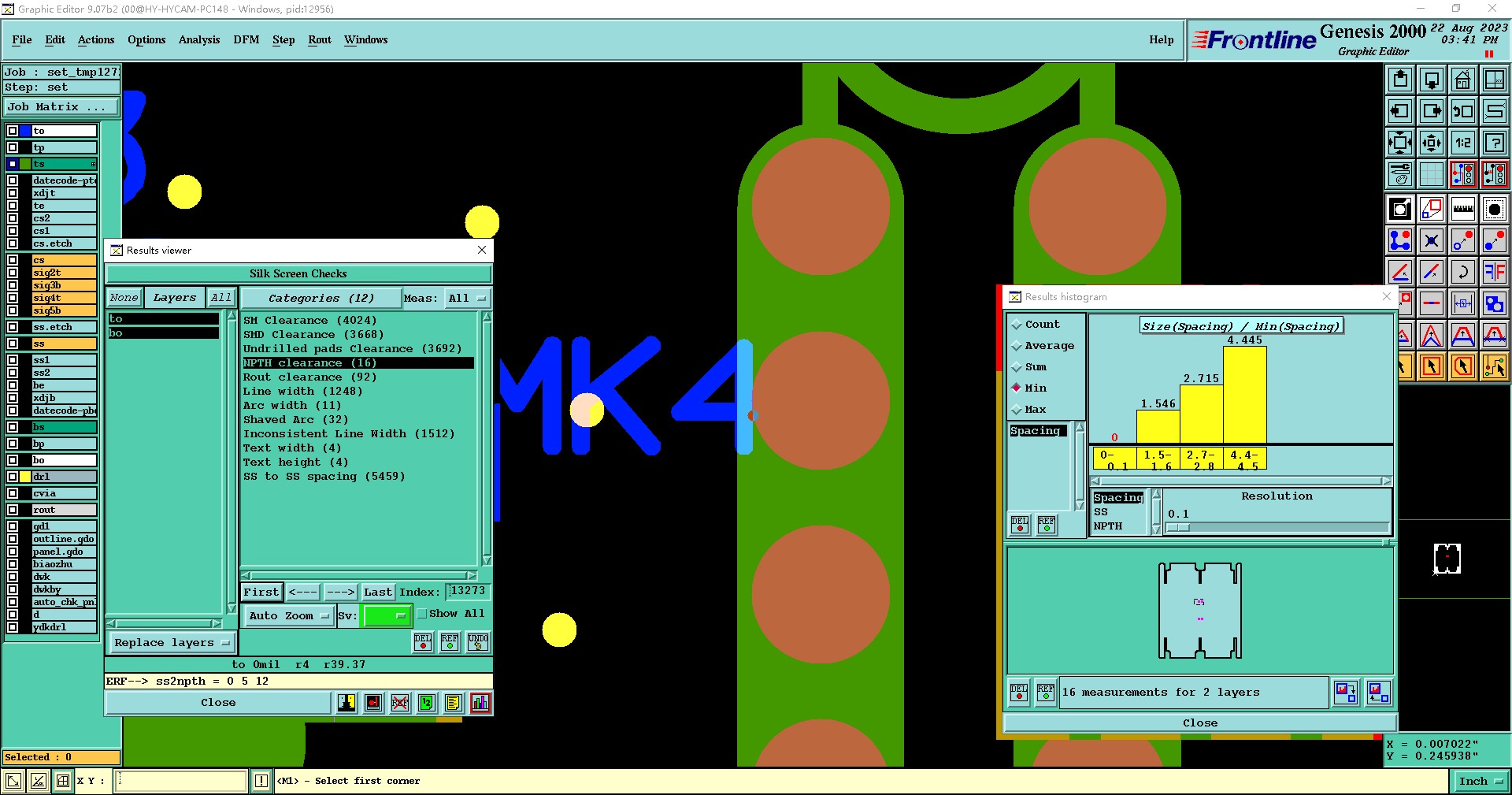Click the black circle feature filter icon
Image resolution: width=1512 pixels, height=795 pixels.
pos(1494,209)
